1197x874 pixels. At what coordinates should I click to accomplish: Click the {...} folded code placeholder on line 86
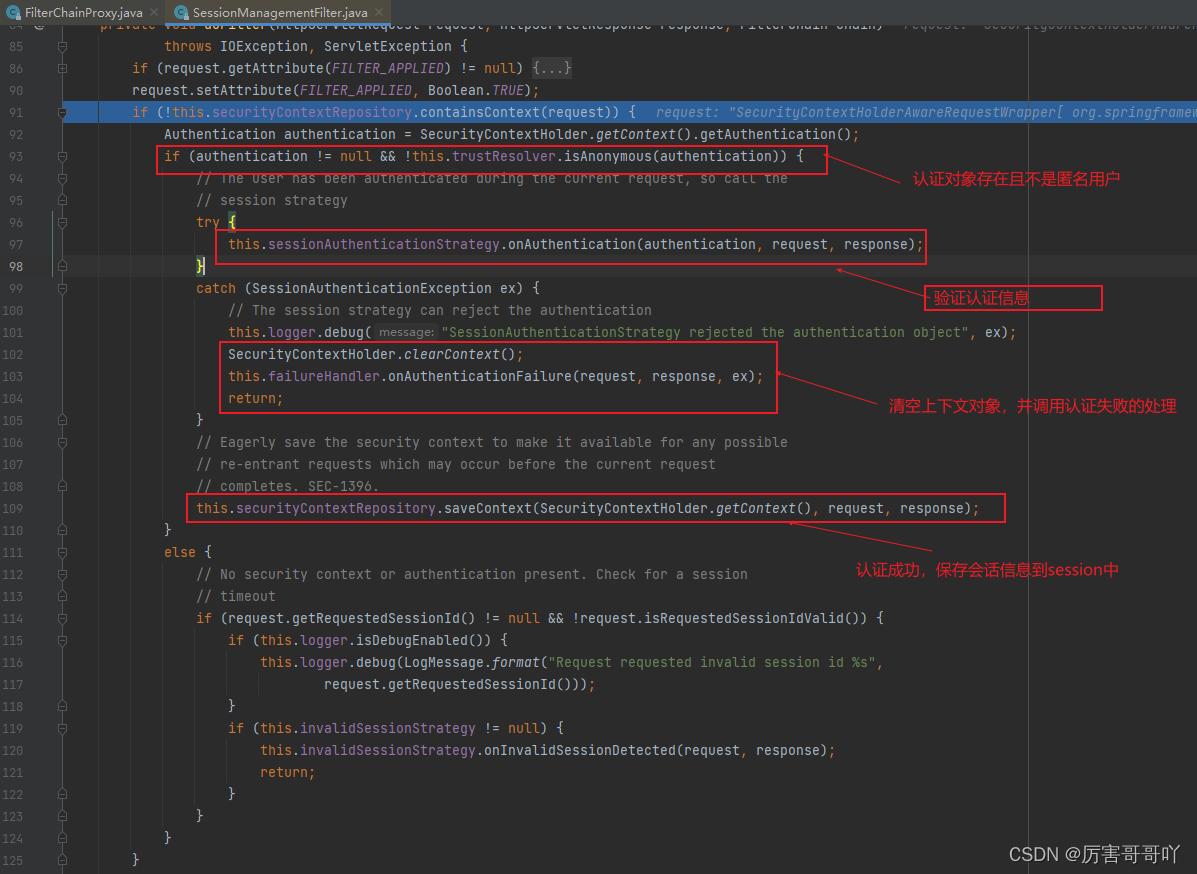coord(551,68)
